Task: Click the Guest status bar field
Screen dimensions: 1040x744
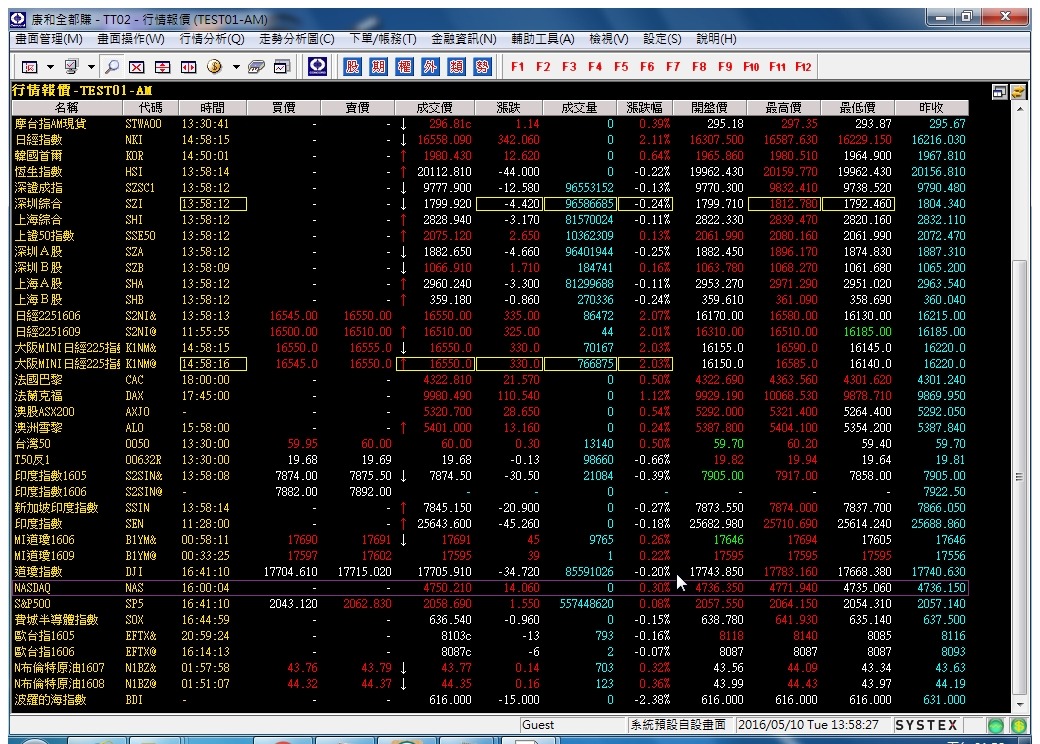Action: coord(573,725)
